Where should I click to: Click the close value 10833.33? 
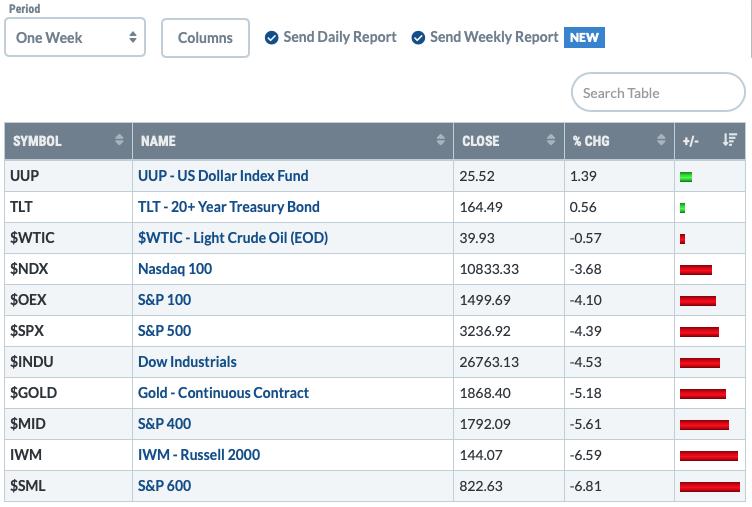pos(489,269)
